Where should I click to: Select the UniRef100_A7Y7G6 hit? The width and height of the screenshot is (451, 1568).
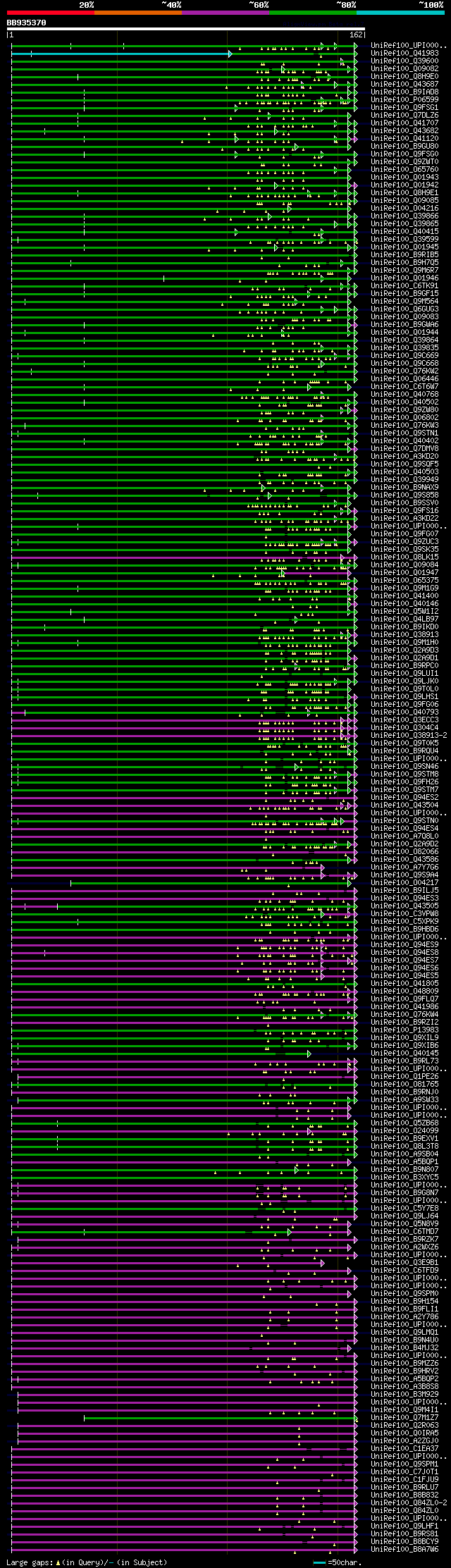(404, 868)
